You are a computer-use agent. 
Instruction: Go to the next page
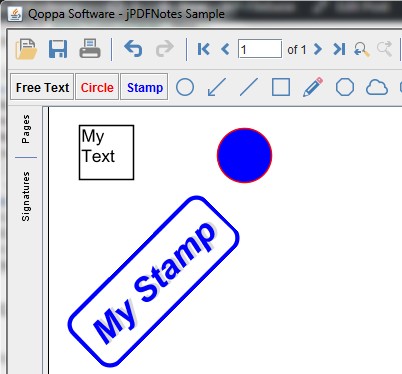coord(318,49)
